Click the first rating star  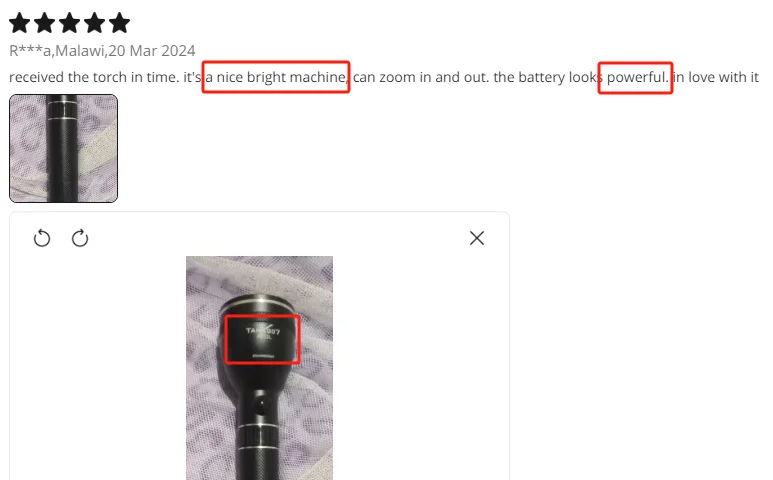coord(20,23)
